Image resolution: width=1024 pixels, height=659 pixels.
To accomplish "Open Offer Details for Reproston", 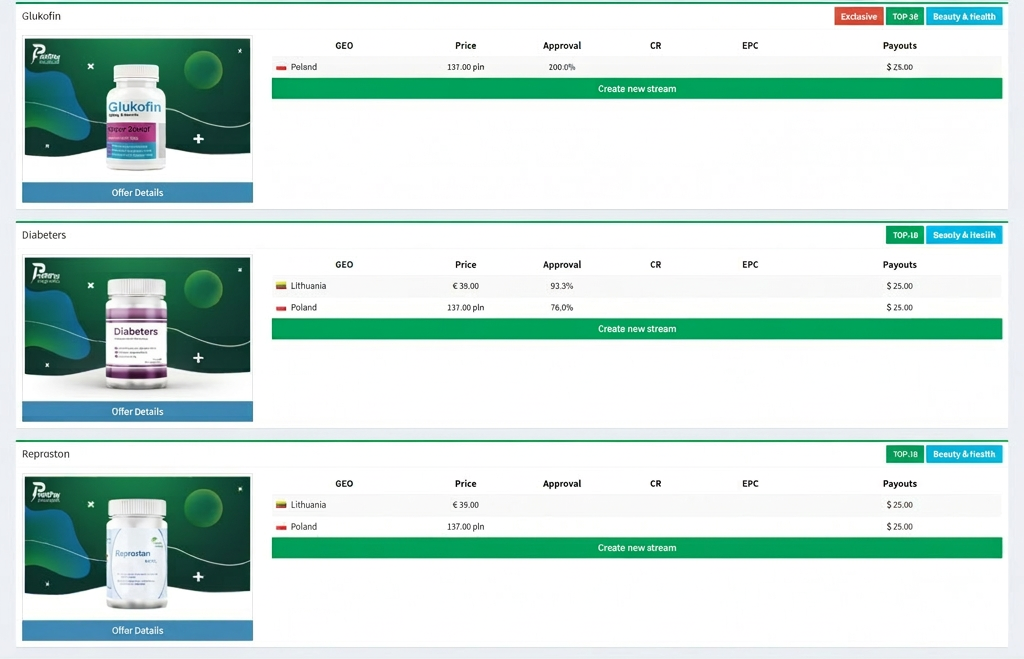I will [137, 630].
